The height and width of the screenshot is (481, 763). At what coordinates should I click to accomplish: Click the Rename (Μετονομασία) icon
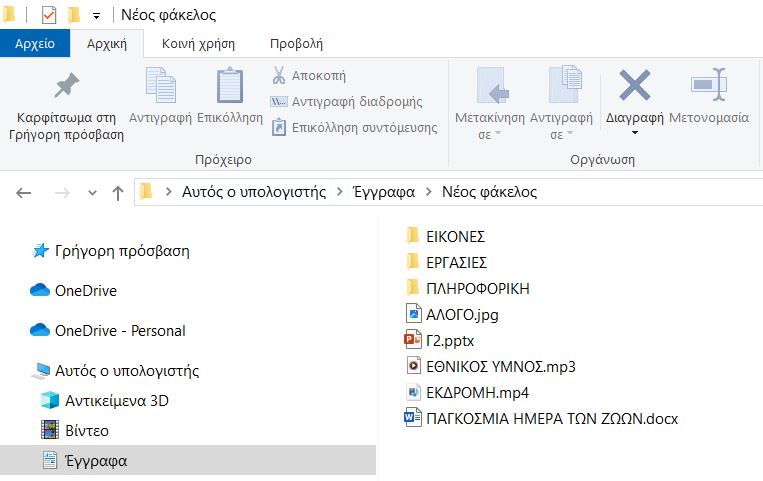click(x=708, y=87)
